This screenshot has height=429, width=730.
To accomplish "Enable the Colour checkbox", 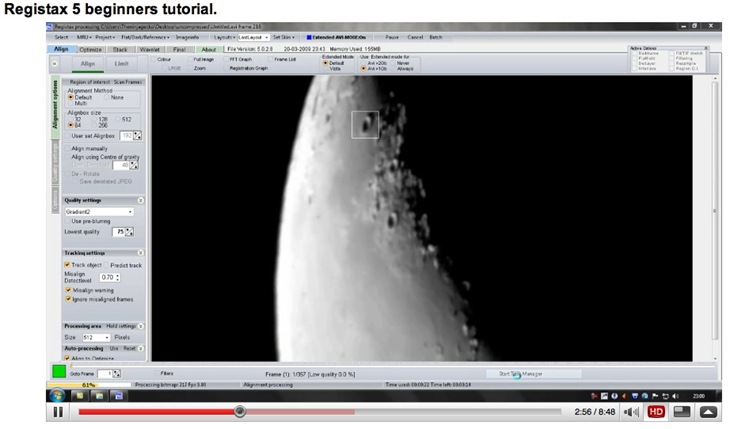I will click(154, 59).
